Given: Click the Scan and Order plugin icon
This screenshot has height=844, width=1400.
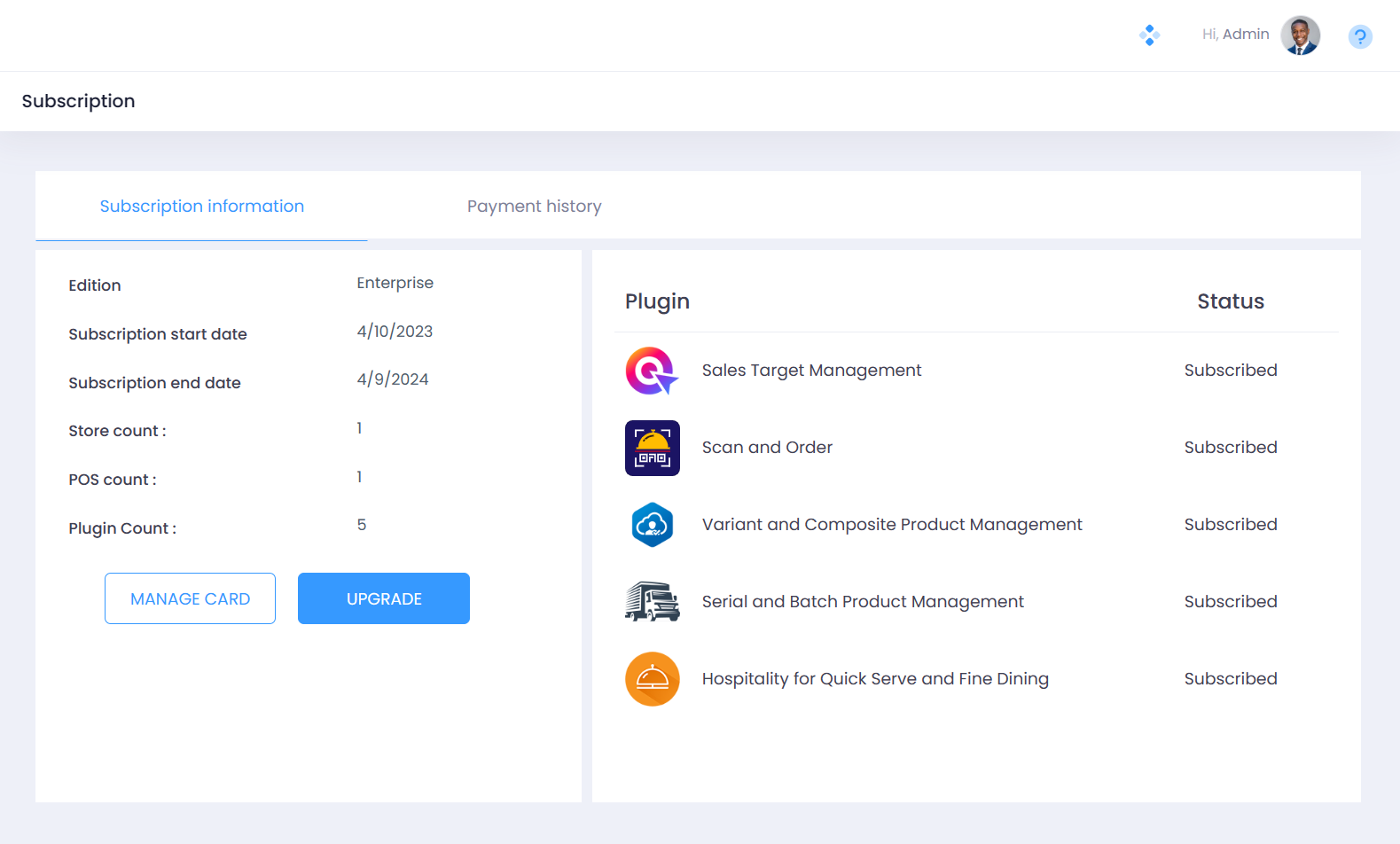Looking at the screenshot, I should click(x=652, y=448).
